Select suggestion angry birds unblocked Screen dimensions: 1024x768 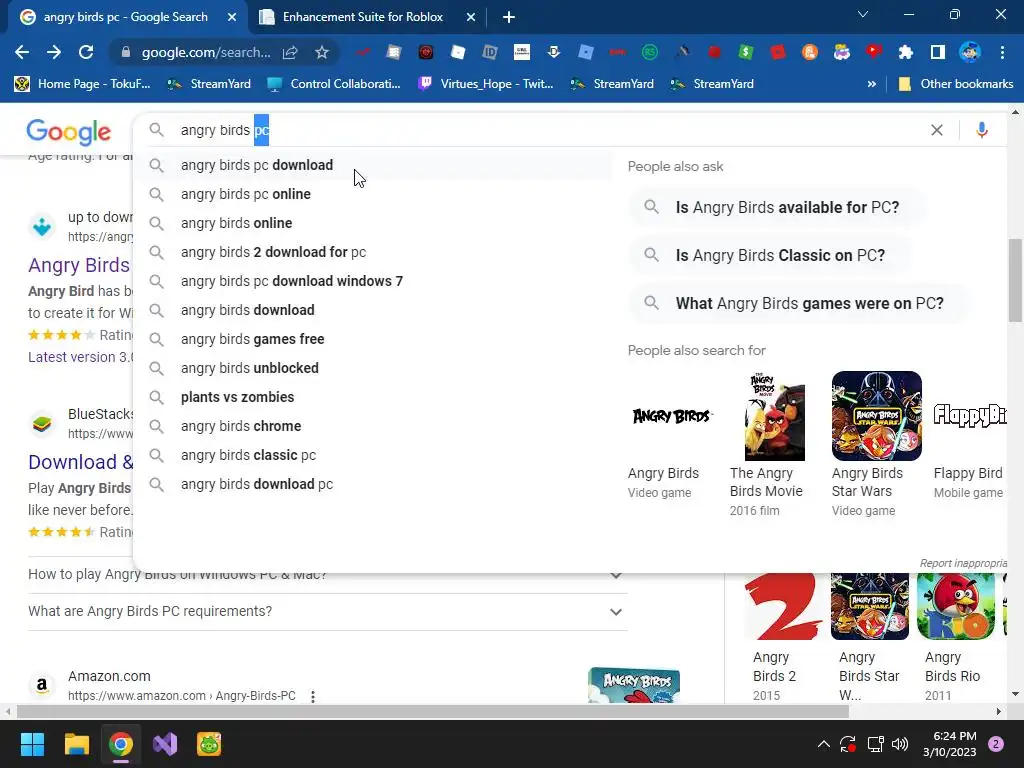click(x=374, y=368)
